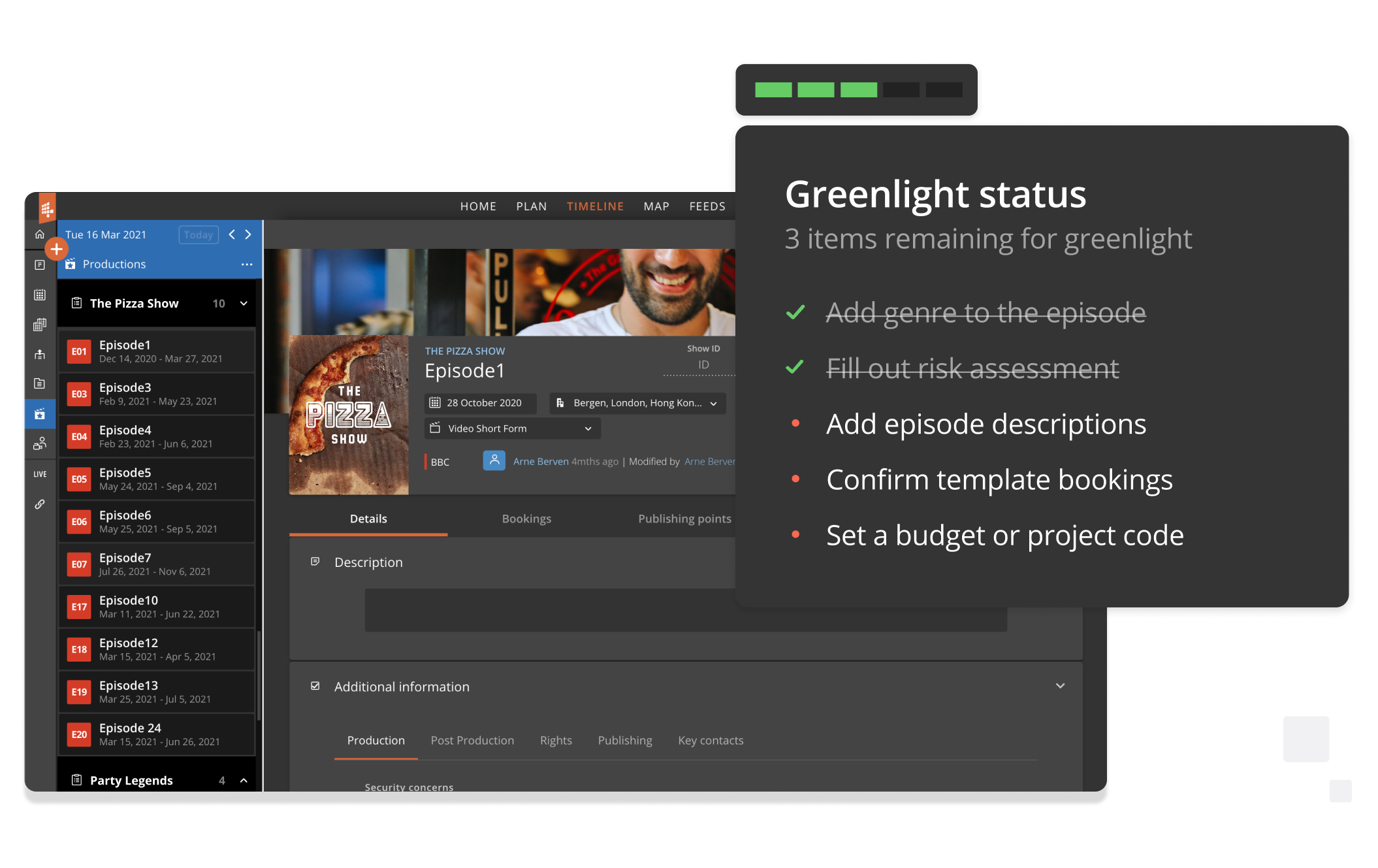
Task: Select Episode4 in productions list
Action: 156,436
